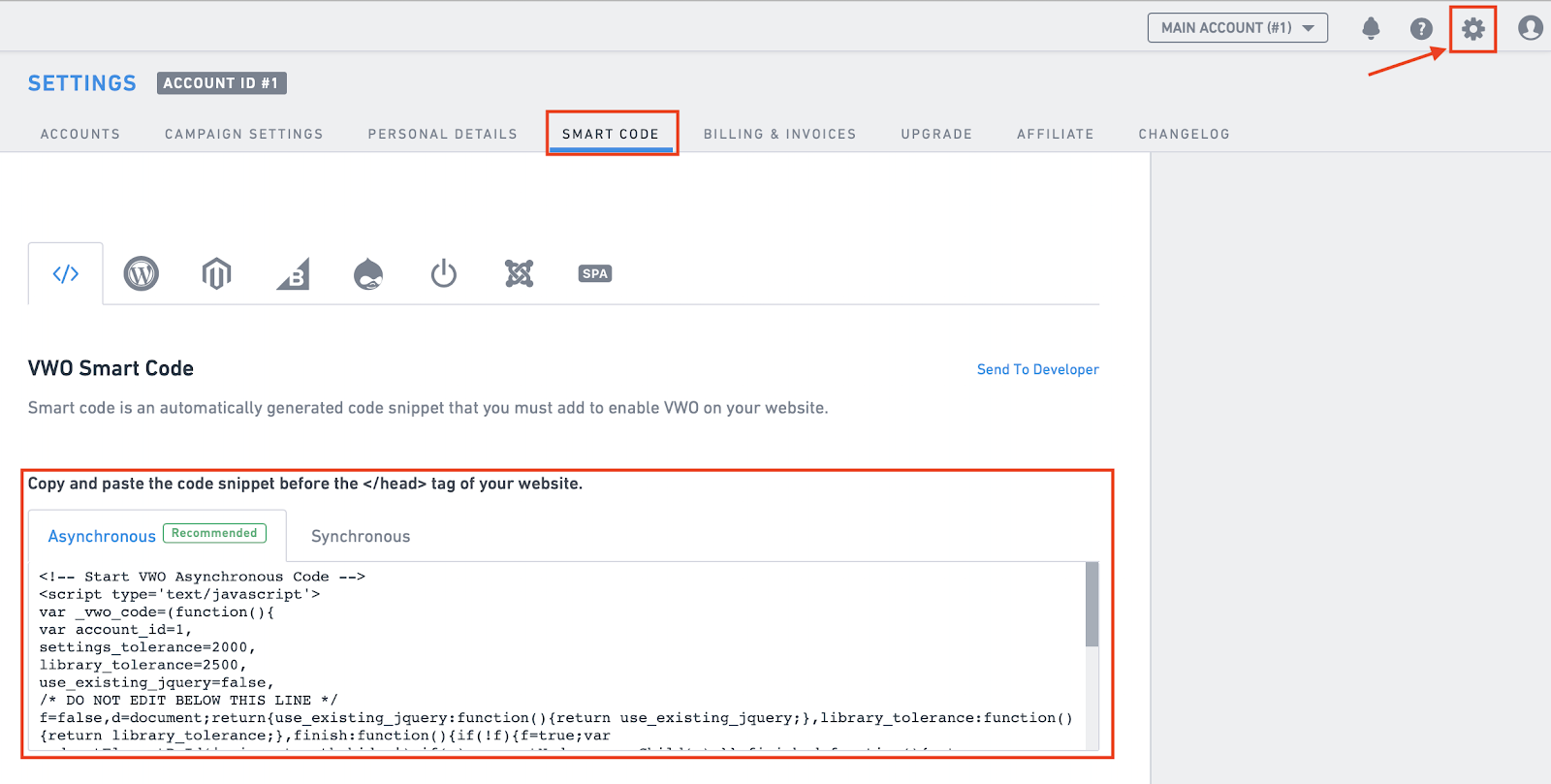Click the VWO Smart Code heading
Screen dimensions: 1551x784
[111, 368]
